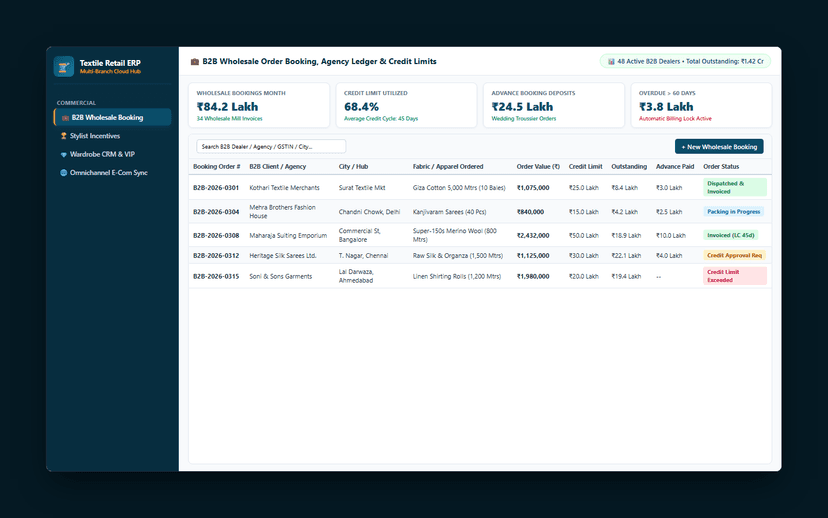Click the order value ₹2,432,000
Viewport: 828px width, 518px height.
click(x=533, y=236)
